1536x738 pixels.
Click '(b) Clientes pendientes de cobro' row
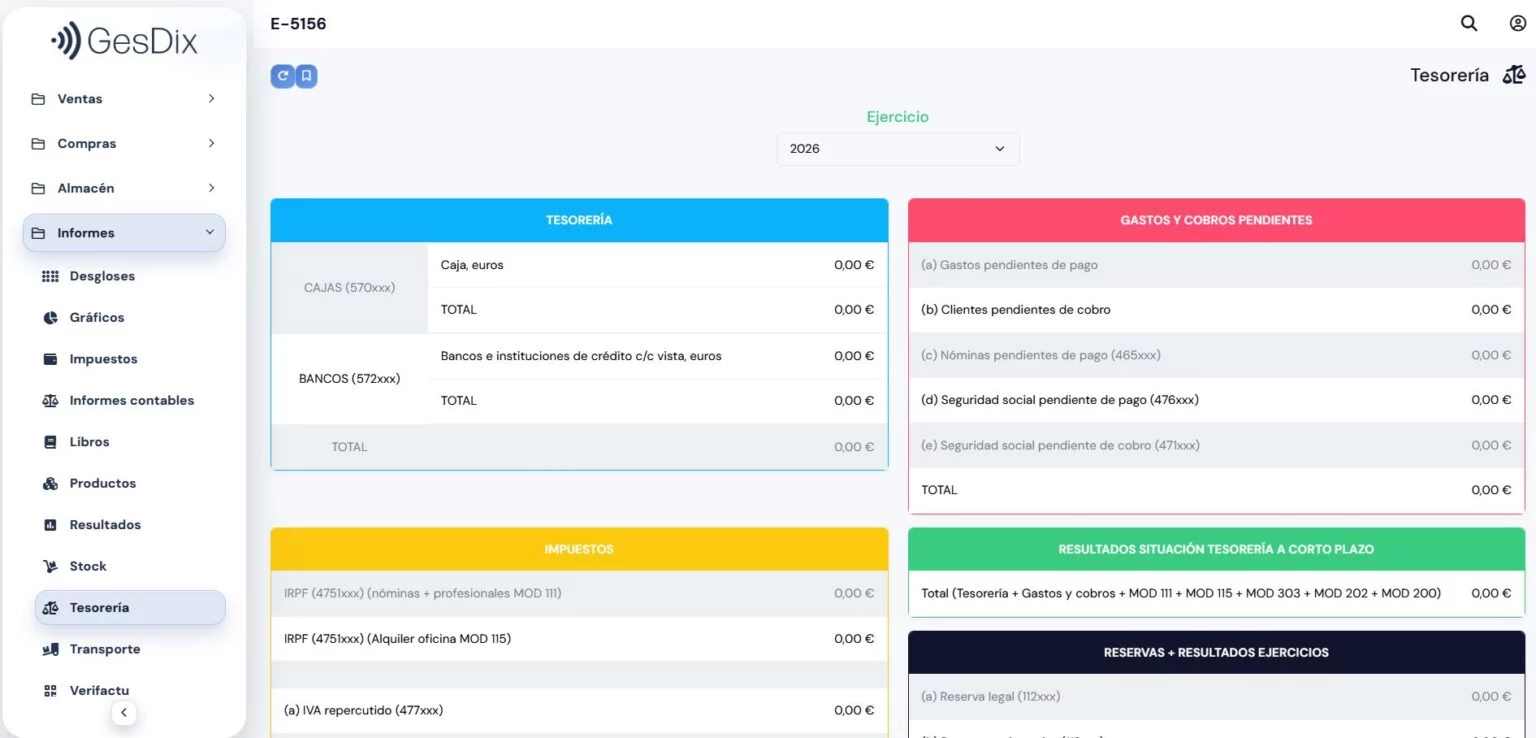(x=1216, y=310)
